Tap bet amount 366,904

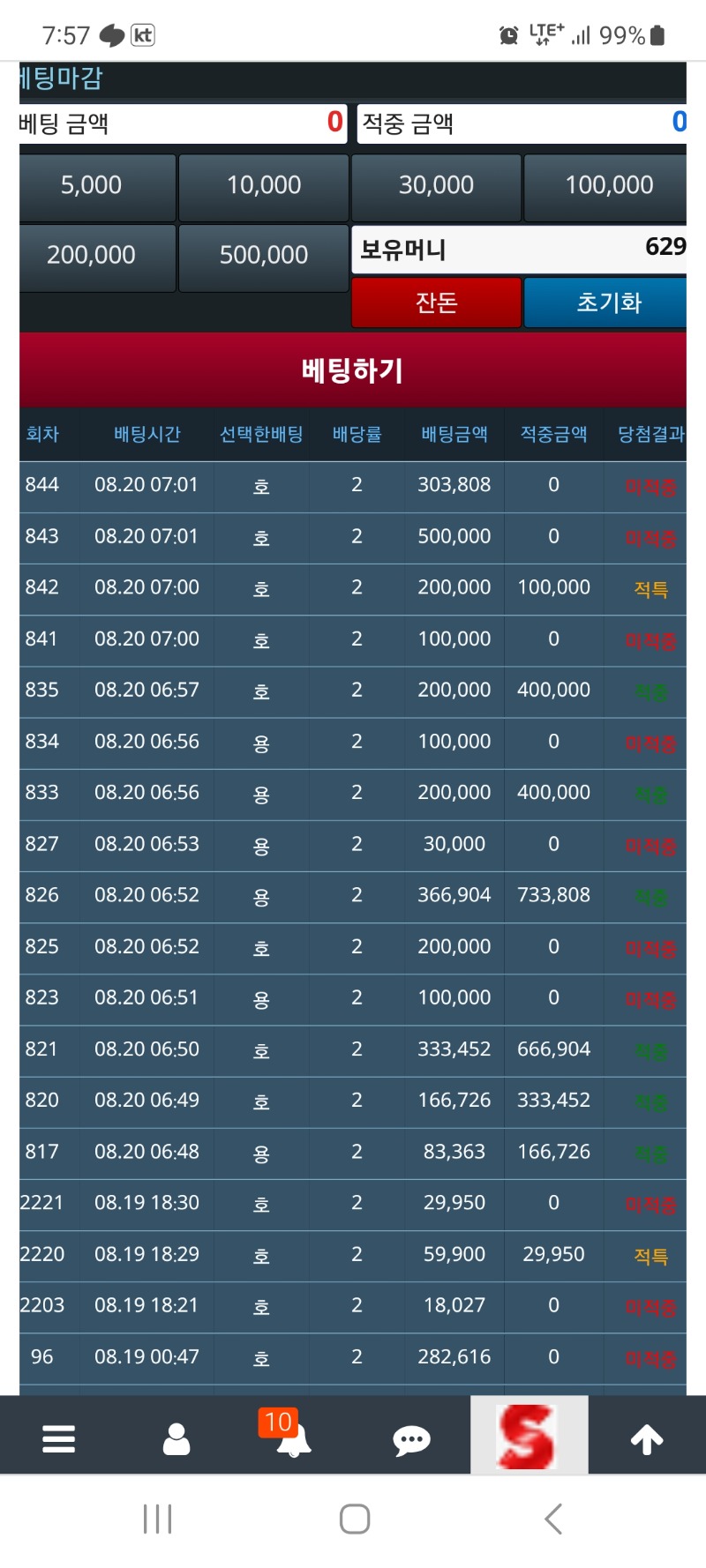click(454, 895)
